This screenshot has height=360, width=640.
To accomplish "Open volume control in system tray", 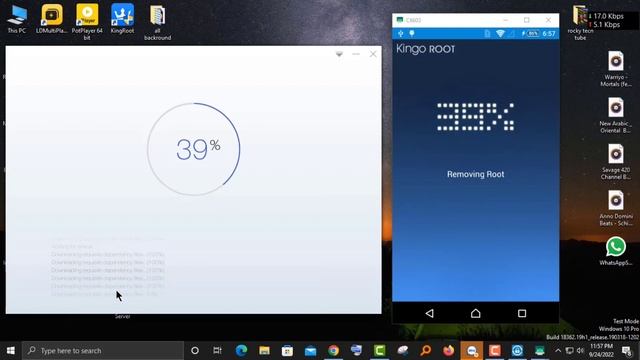I will tap(580, 351).
